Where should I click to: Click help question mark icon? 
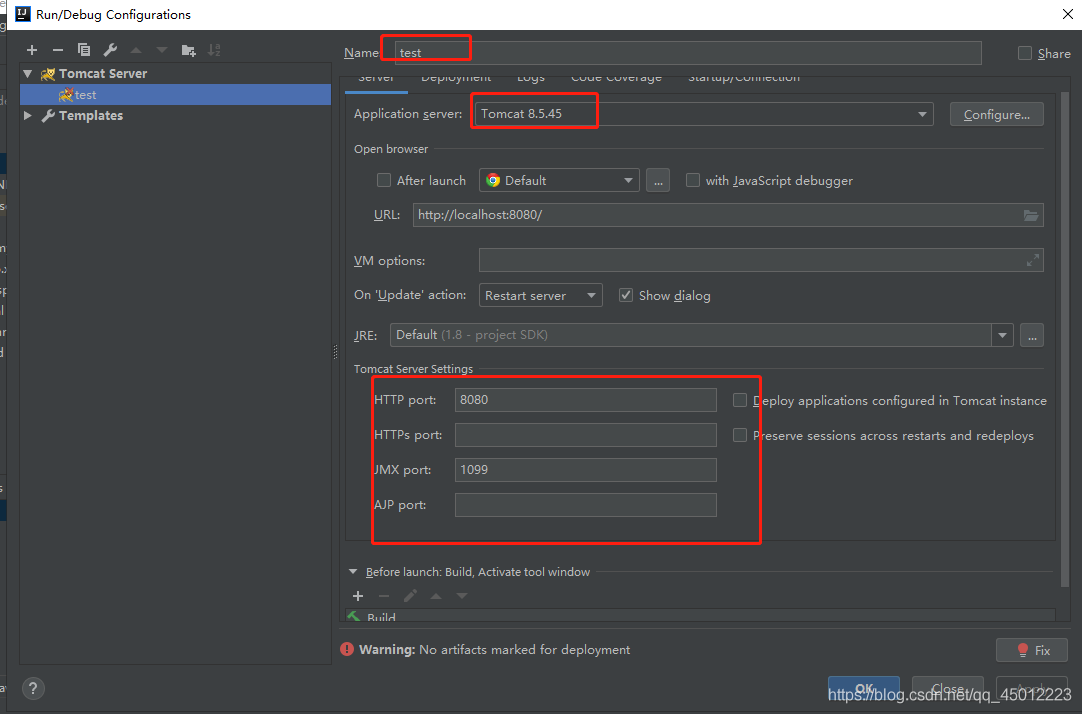click(x=33, y=688)
